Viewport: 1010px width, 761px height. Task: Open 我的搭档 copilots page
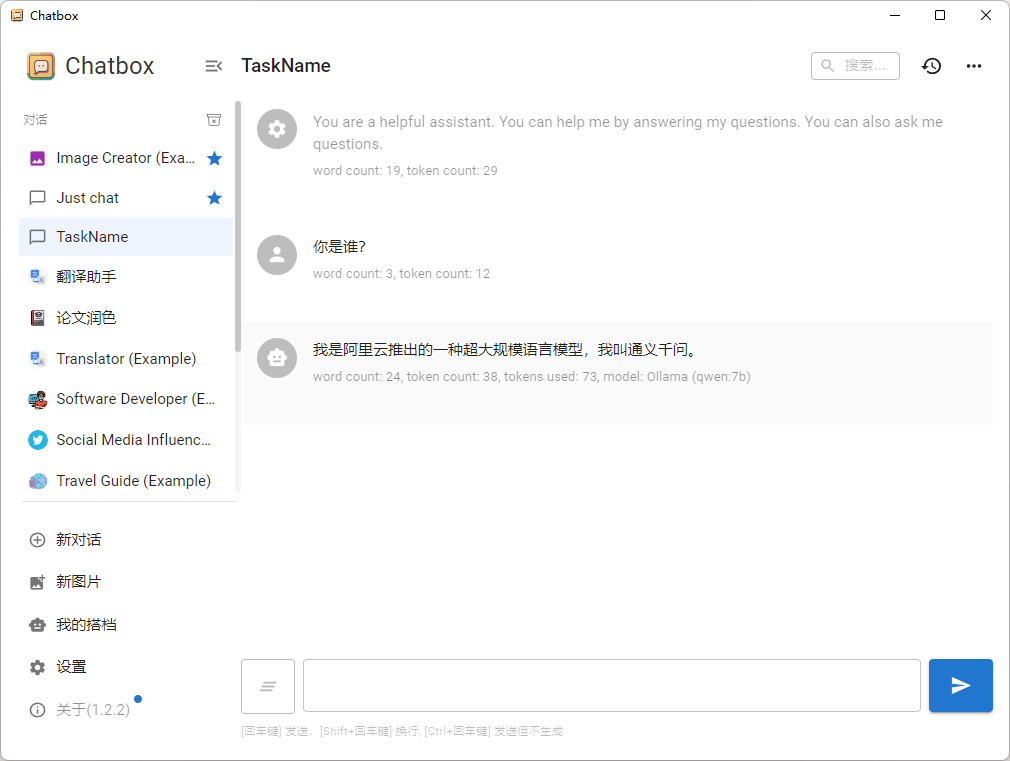[85, 625]
